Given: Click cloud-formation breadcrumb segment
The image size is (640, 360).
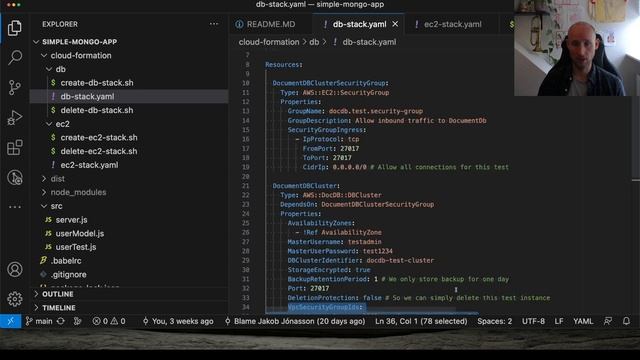Looking at the screenshot, I should 269,42.
